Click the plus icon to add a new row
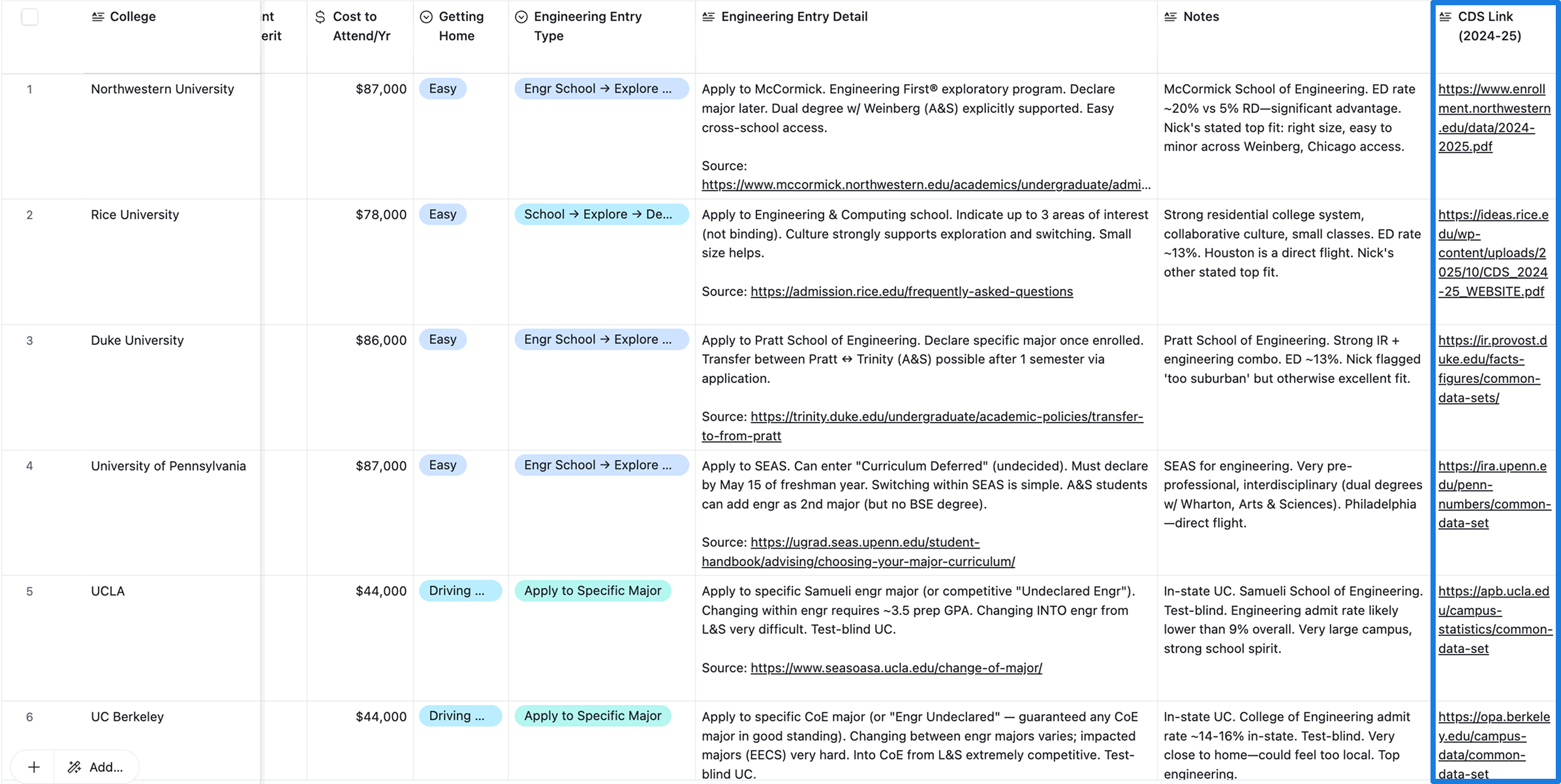 pyautogui.click(x=33, y=766)
